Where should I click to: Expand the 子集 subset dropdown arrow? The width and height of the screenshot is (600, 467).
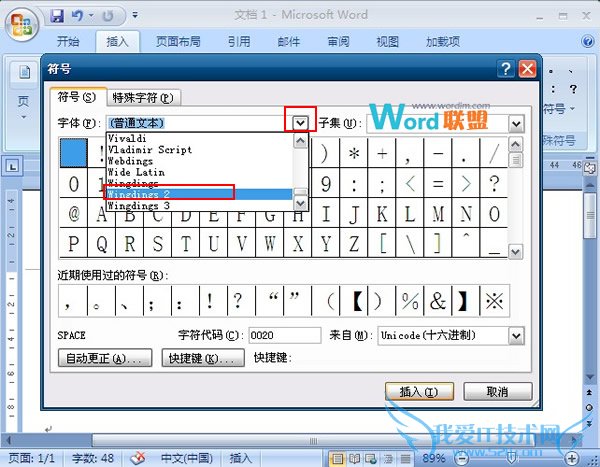[x=516, y=124]
